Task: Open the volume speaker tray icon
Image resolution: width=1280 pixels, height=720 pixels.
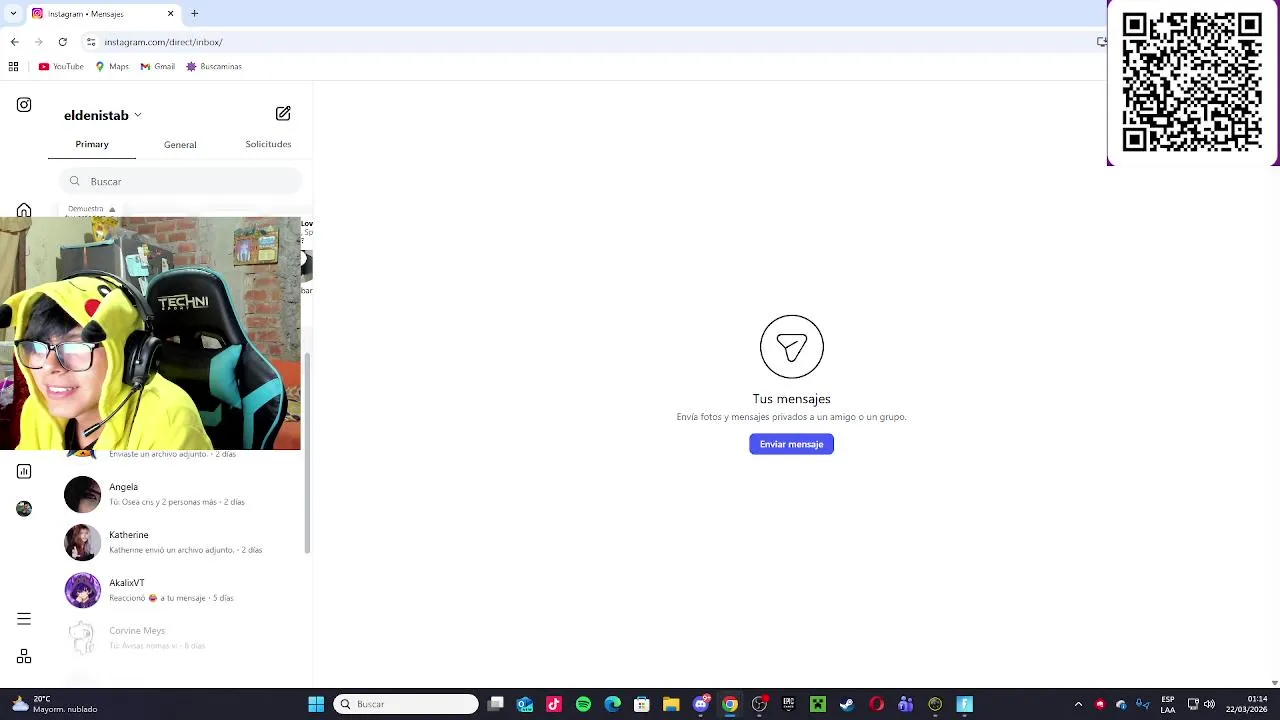Action: [x=1209, y=704]
